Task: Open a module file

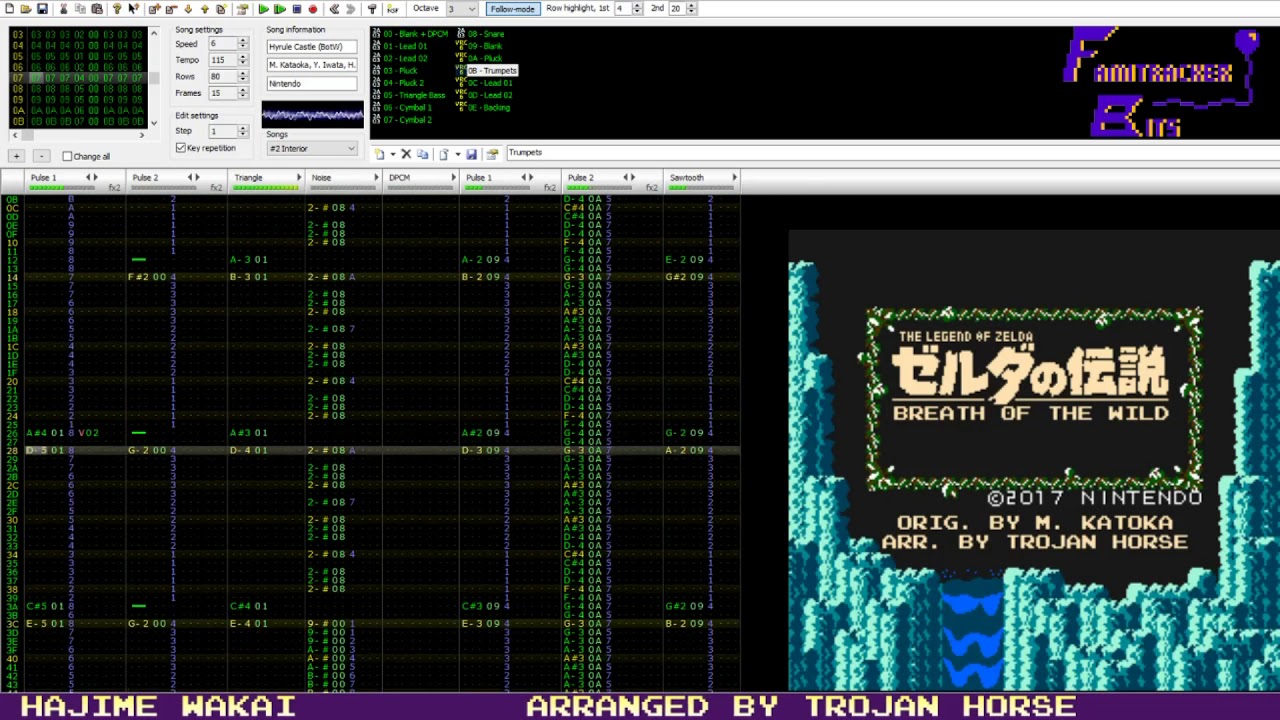Action: pos(26,9)
